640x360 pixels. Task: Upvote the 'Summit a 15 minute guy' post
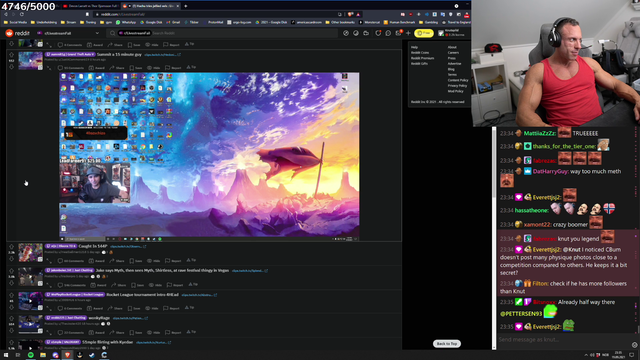(11, 54)
